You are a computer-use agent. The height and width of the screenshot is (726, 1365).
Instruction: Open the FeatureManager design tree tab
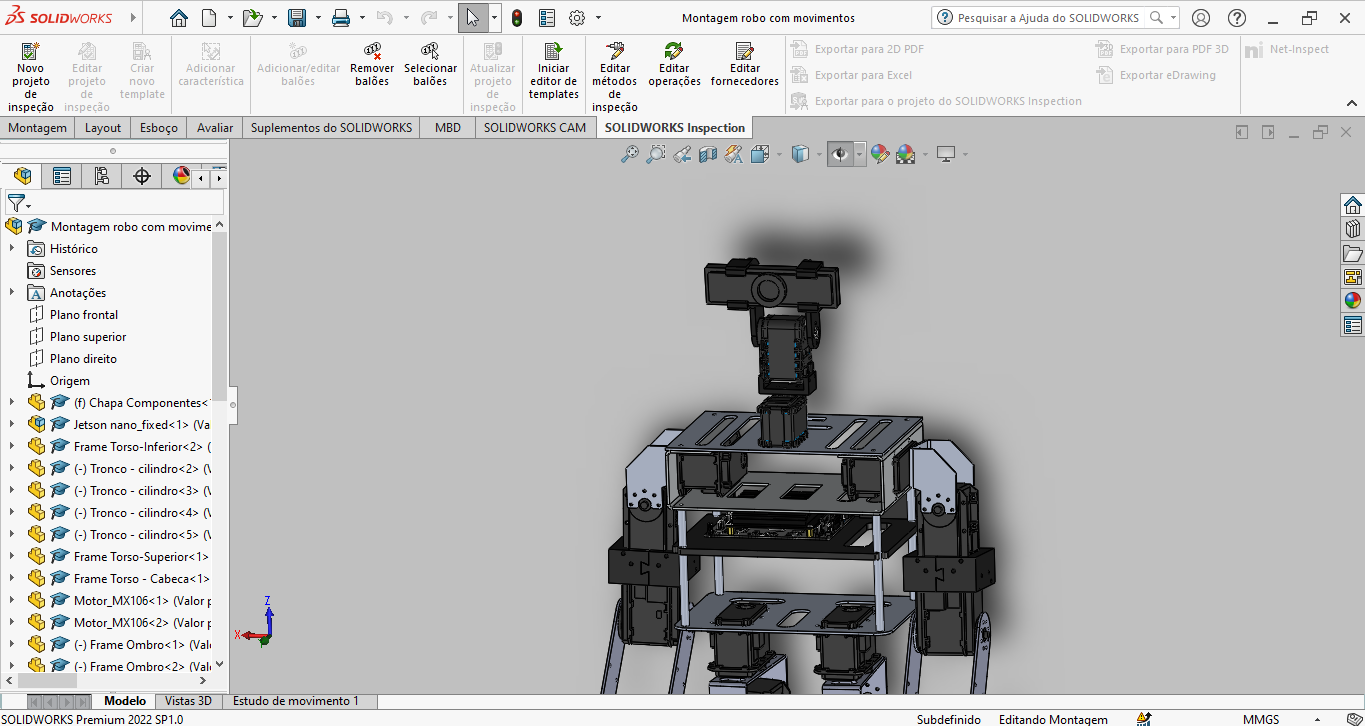(23, 176)
